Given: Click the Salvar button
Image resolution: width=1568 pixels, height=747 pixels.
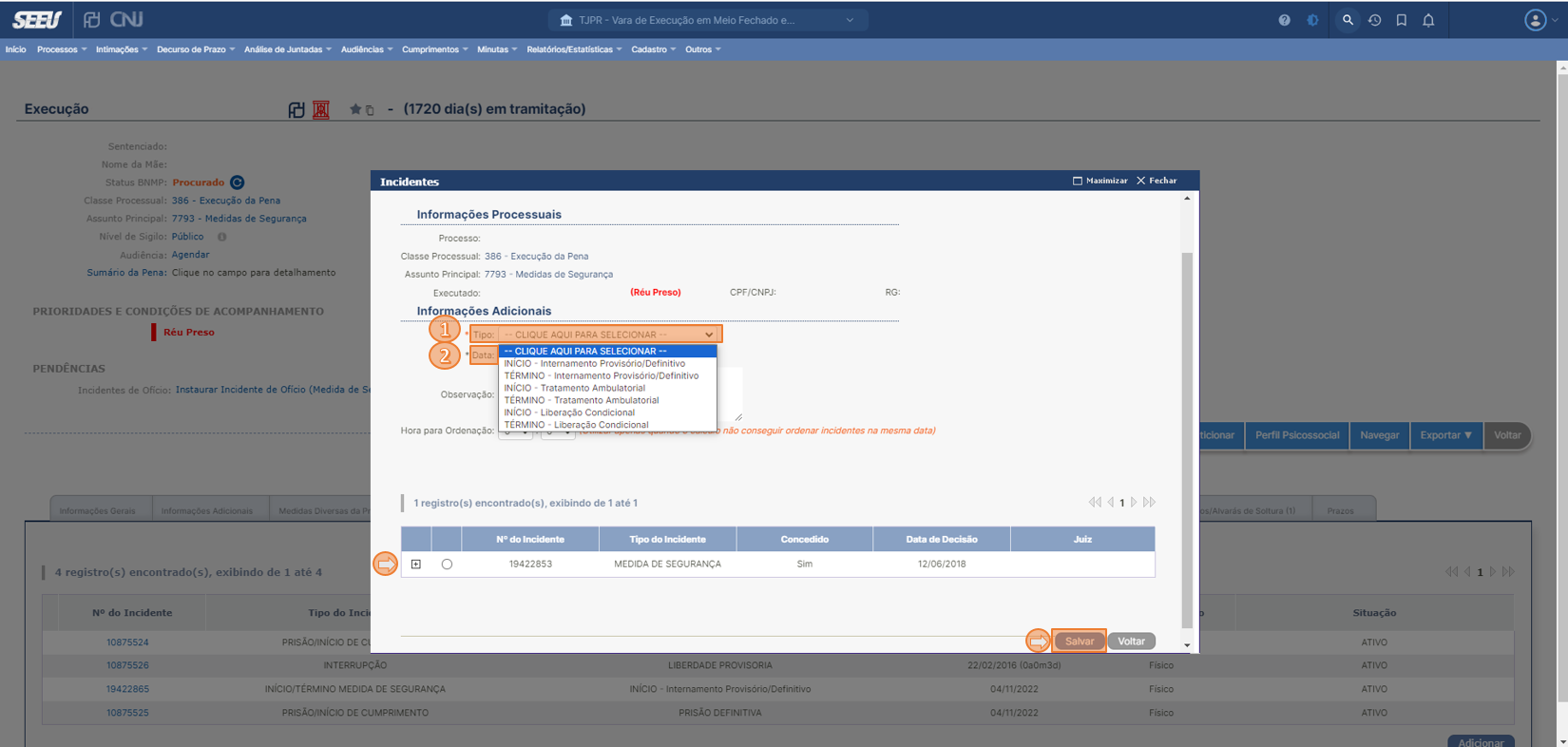Looking at the screenshot, I should click(1079, 642).
